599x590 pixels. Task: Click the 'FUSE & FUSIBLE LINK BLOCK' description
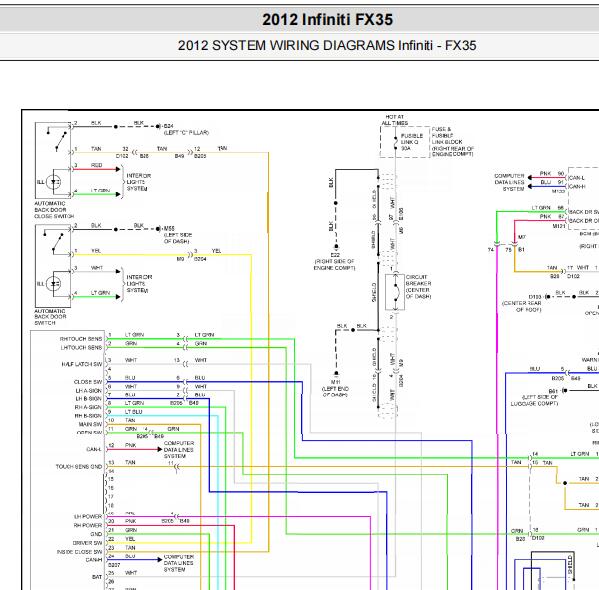click(453, 141)
